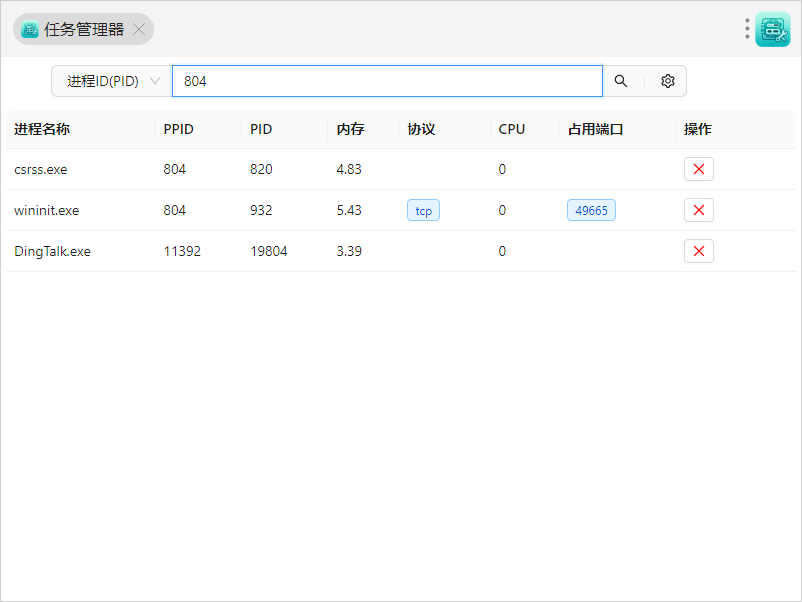Click the 占用端口 column header
The height and width of the screenshot is (602, 802).
(596, 129)
